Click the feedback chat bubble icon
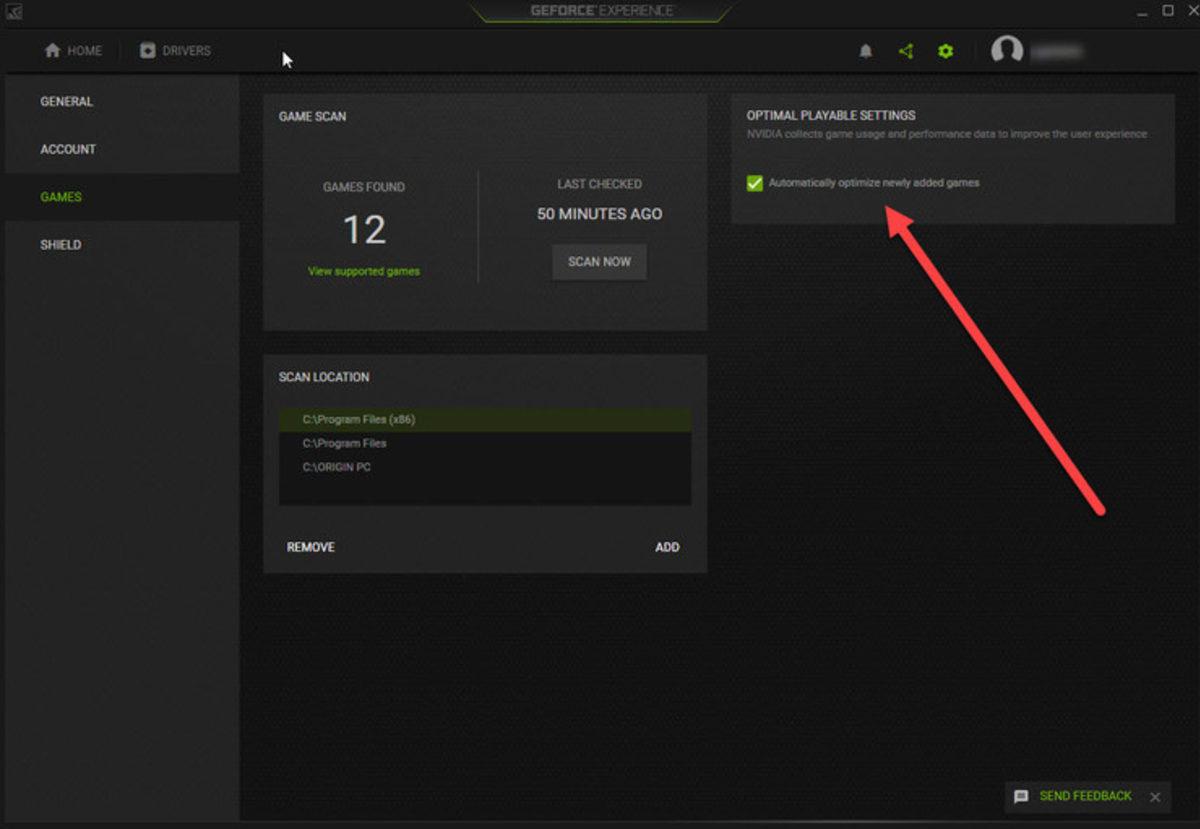Screen dimensions: 1200x829 coord(1020,796)
